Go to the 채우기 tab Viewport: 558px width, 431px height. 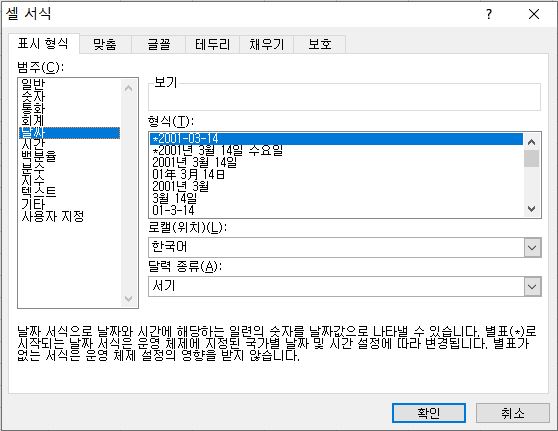(267, 44)
